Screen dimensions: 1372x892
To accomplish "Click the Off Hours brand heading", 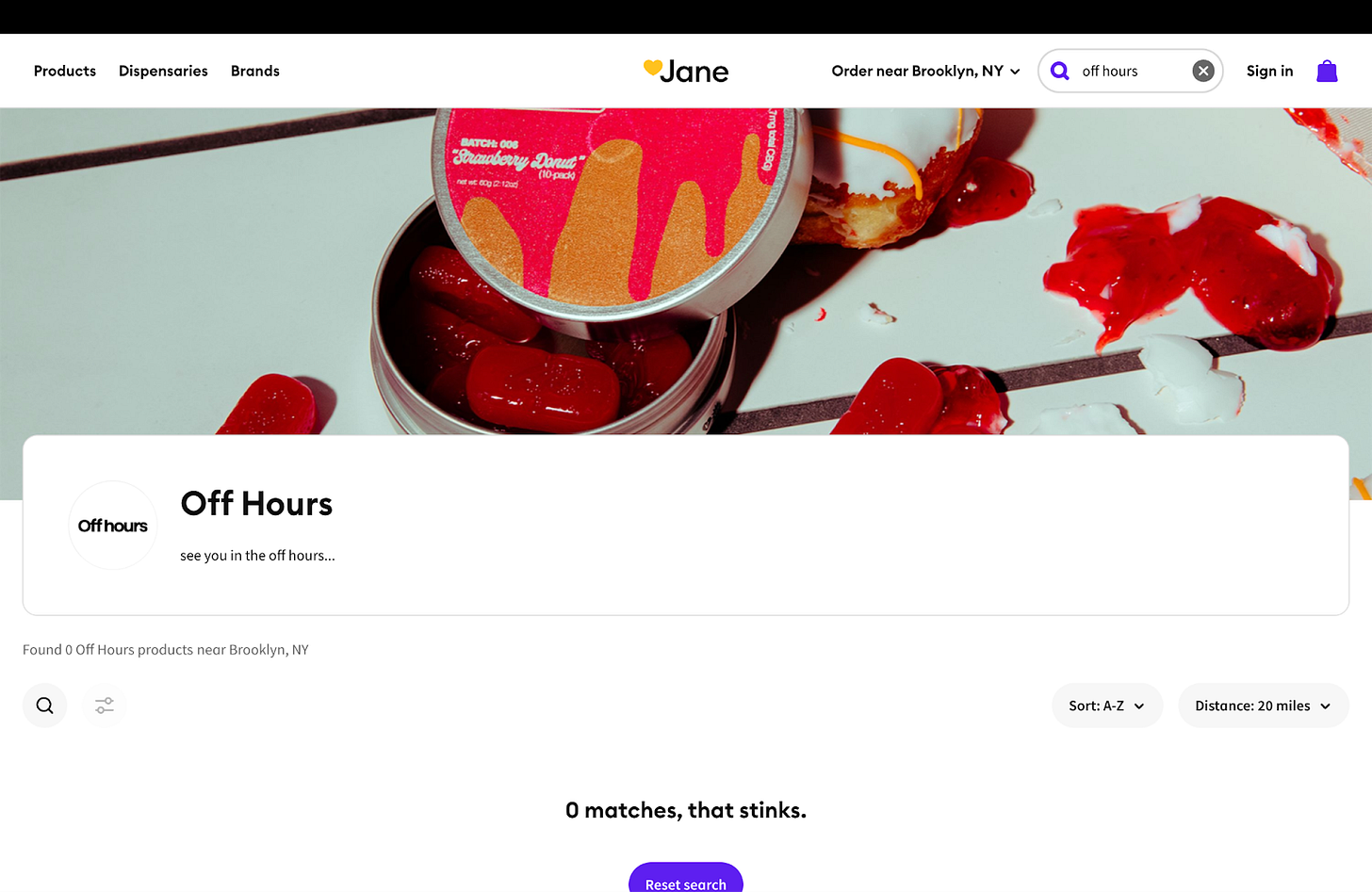I will (256, 504).
